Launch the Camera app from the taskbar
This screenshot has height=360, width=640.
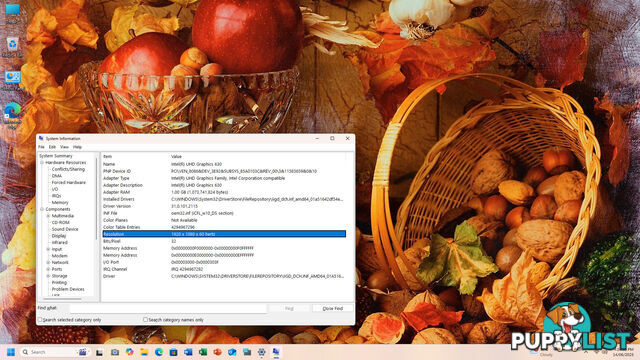pos(115,352)
